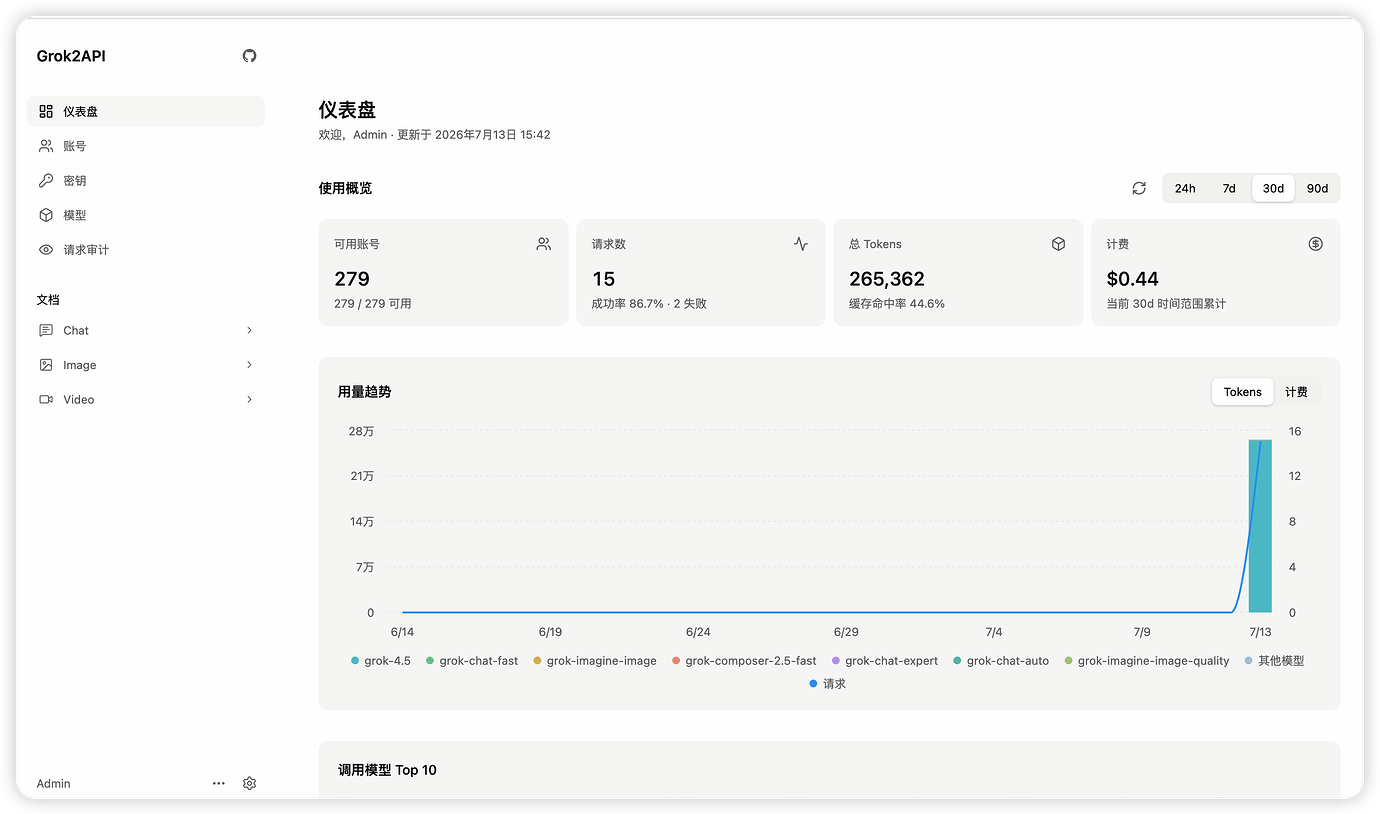The height and width of the screenshot is (814, 1380).
Task: Select the 24h time range
Action: click(x=1185, y=188)
